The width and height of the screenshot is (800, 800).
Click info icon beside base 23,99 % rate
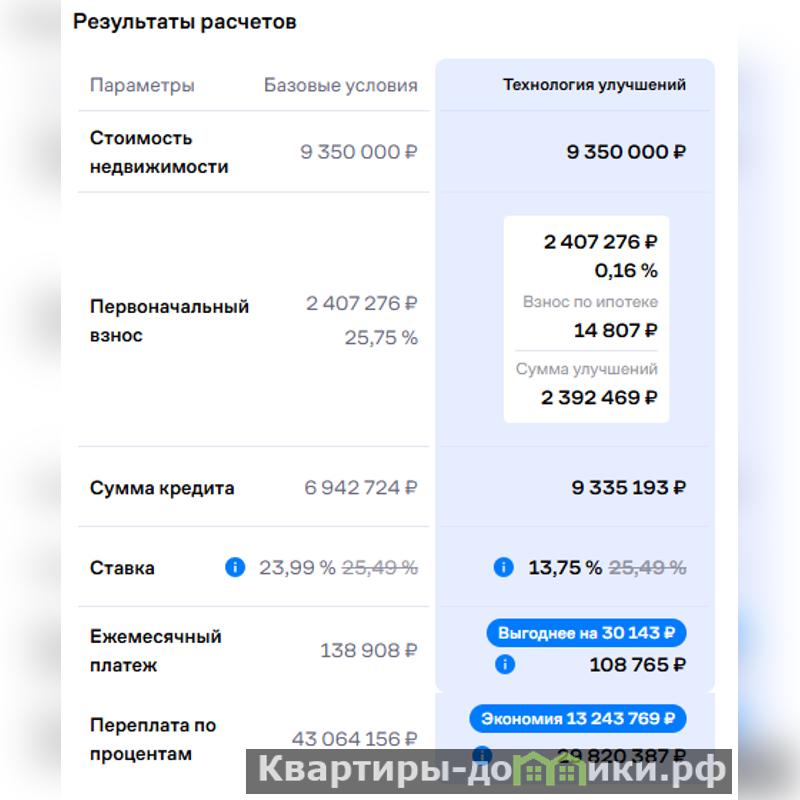(235, 568)
